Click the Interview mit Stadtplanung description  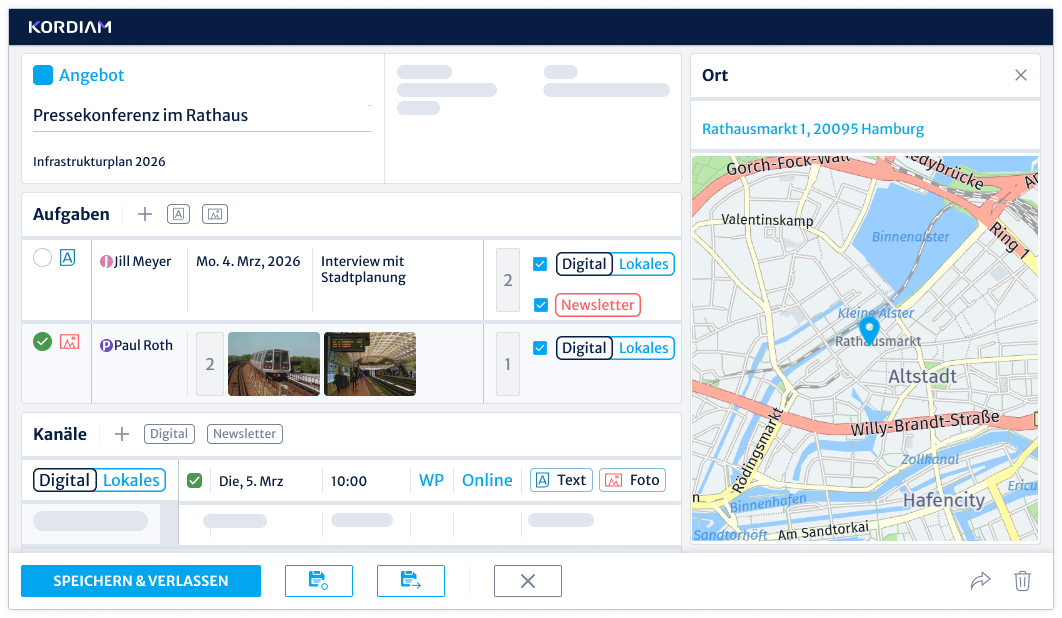(363, 269)
